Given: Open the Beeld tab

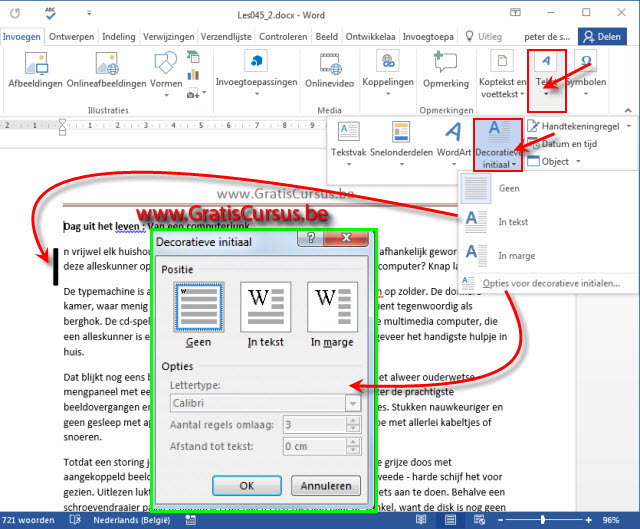Looking at the screenshot, I should click(327, 37).
